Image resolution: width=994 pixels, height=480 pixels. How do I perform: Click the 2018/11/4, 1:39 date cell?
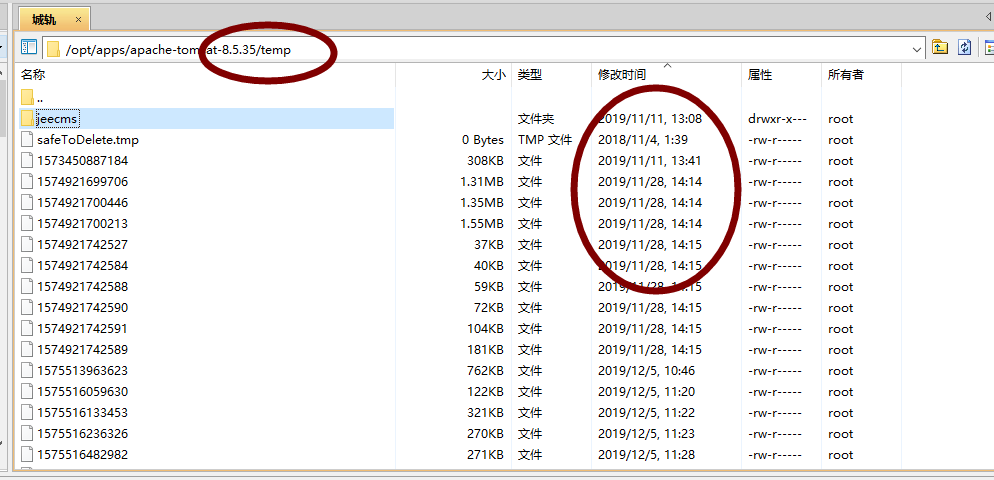643,140
